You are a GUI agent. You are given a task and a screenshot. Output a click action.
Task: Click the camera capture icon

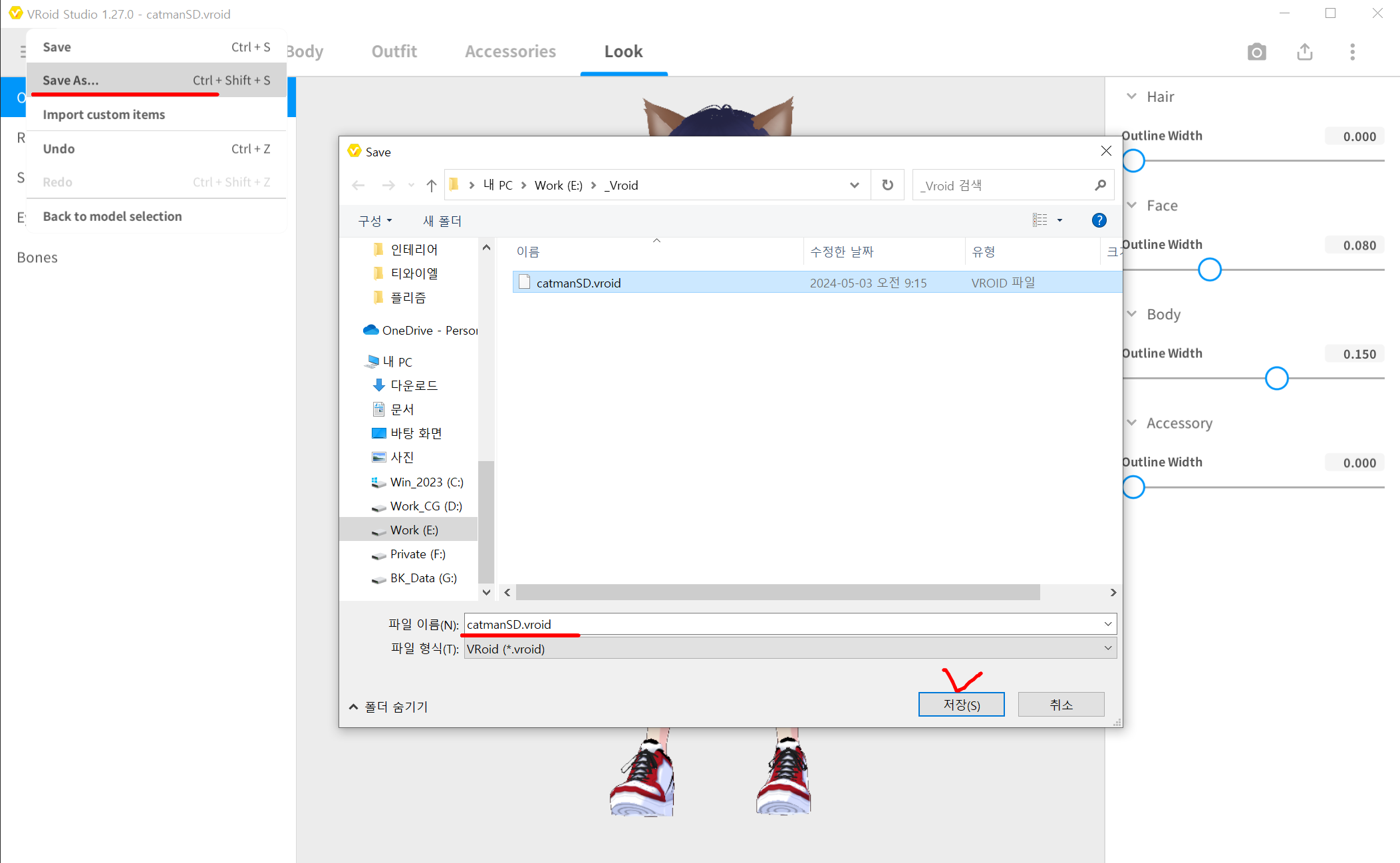(x=1256, y=52)
